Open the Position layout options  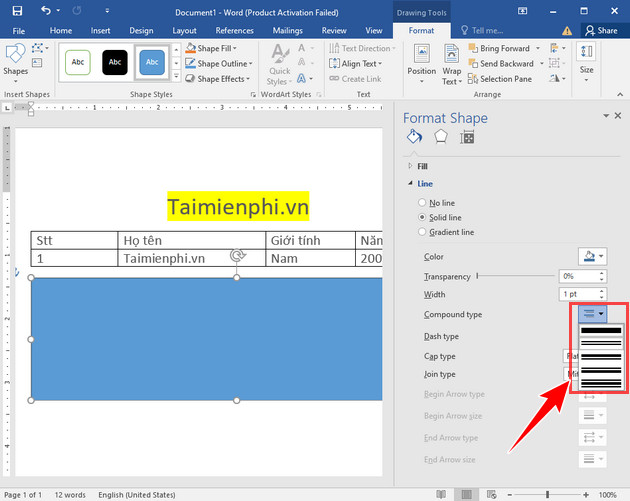coord(421,63)
